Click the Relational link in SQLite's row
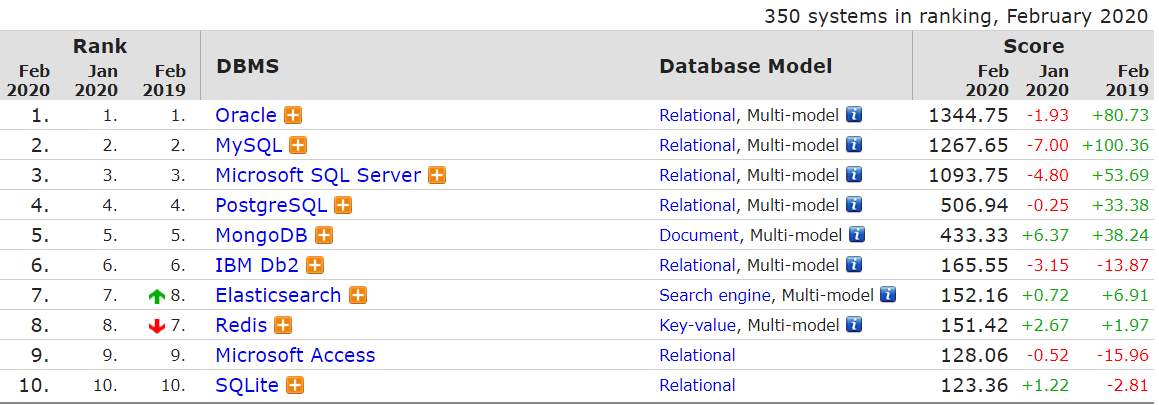The width and height of the screenshot is (1159, 405). coord(697,385)
